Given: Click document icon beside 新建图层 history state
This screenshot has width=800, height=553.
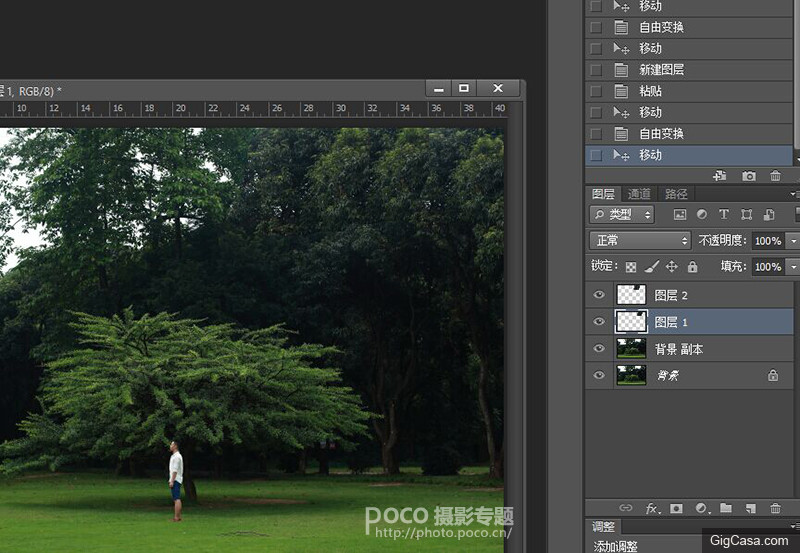Looking at the screenshot, I should click(x=621, y=70).
